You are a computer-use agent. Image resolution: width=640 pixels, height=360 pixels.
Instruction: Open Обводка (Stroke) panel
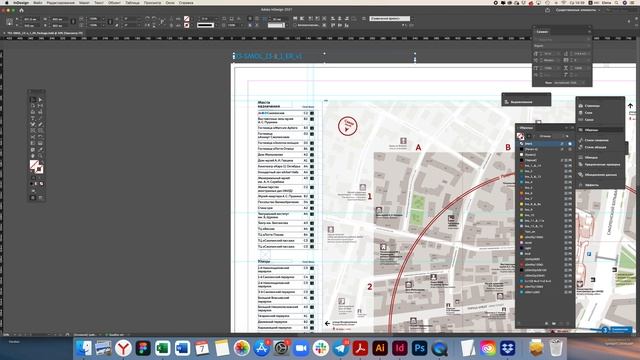pyautogui.click(x=591, y=157)
